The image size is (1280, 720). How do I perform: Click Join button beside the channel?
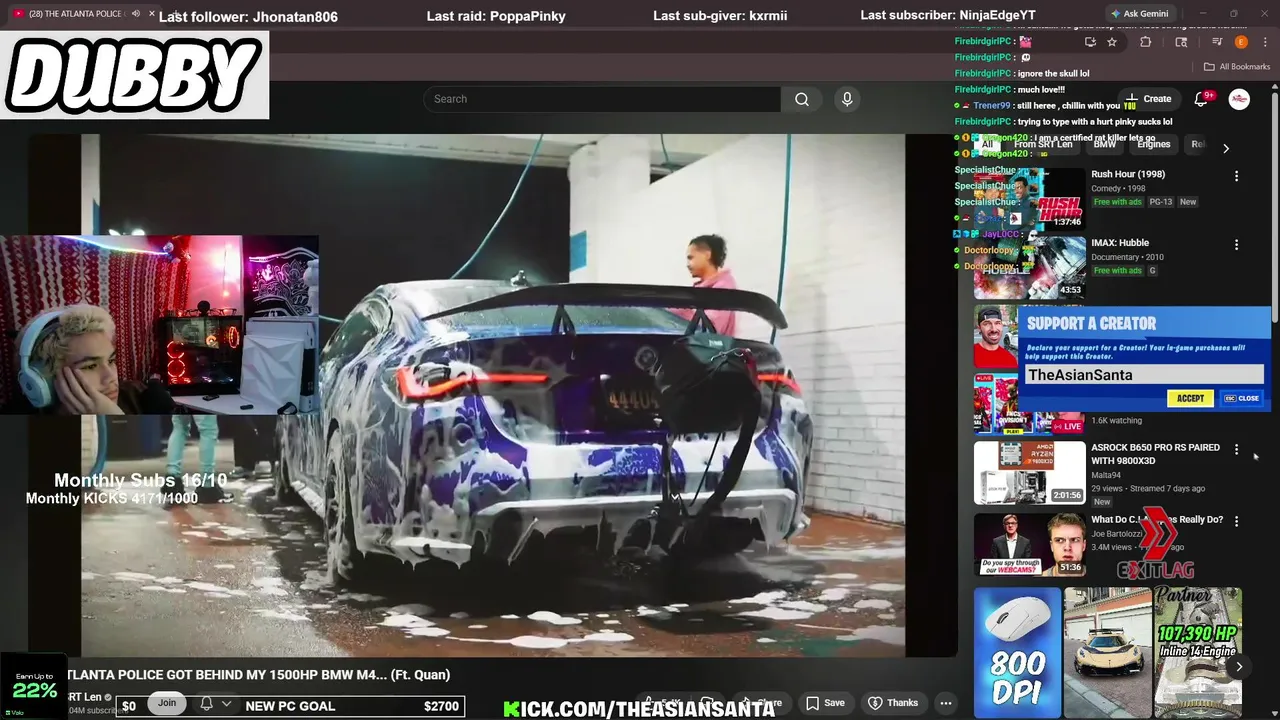tap(167, 703)
